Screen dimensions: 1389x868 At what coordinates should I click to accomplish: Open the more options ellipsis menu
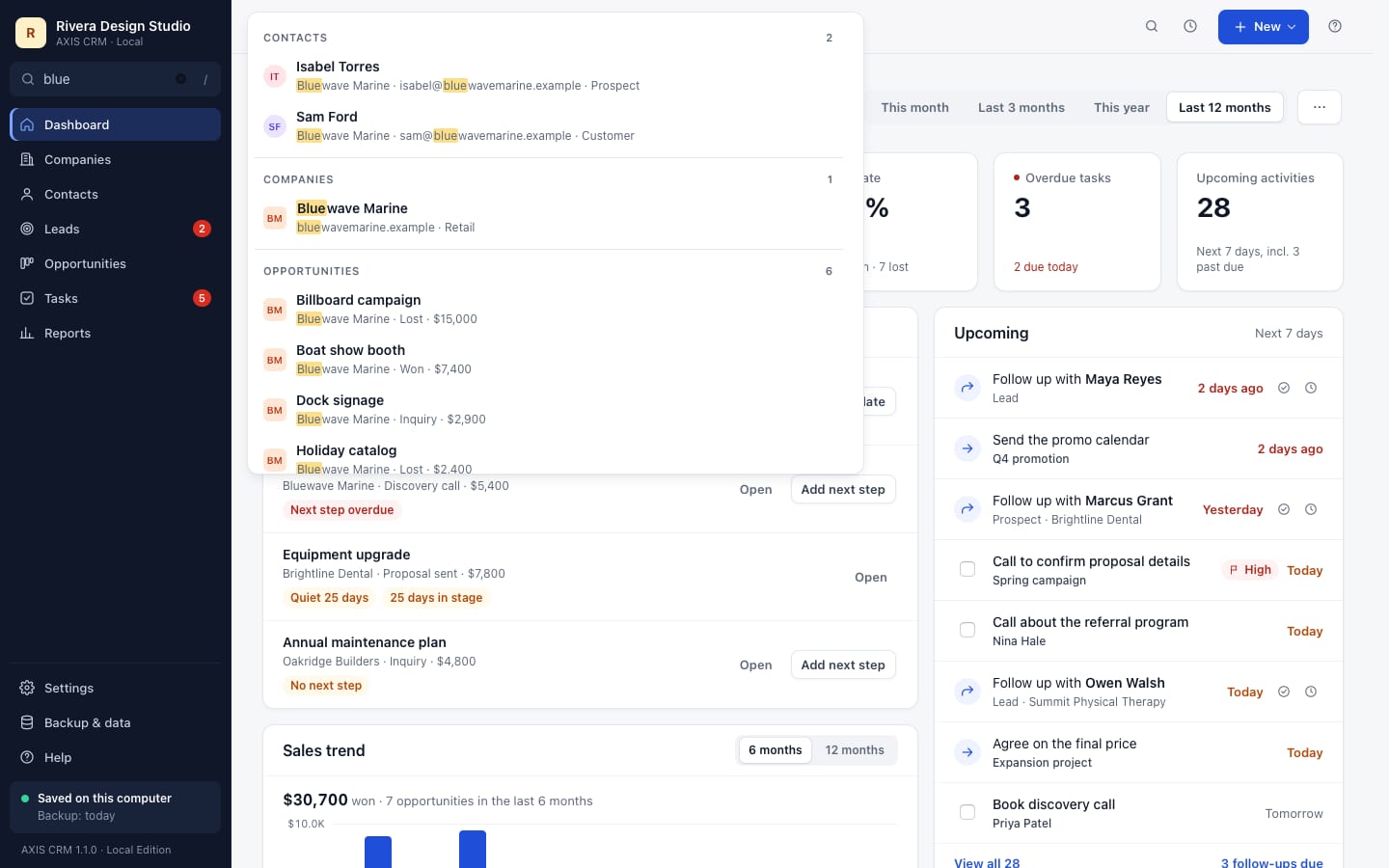click(x=1320, y=107)
